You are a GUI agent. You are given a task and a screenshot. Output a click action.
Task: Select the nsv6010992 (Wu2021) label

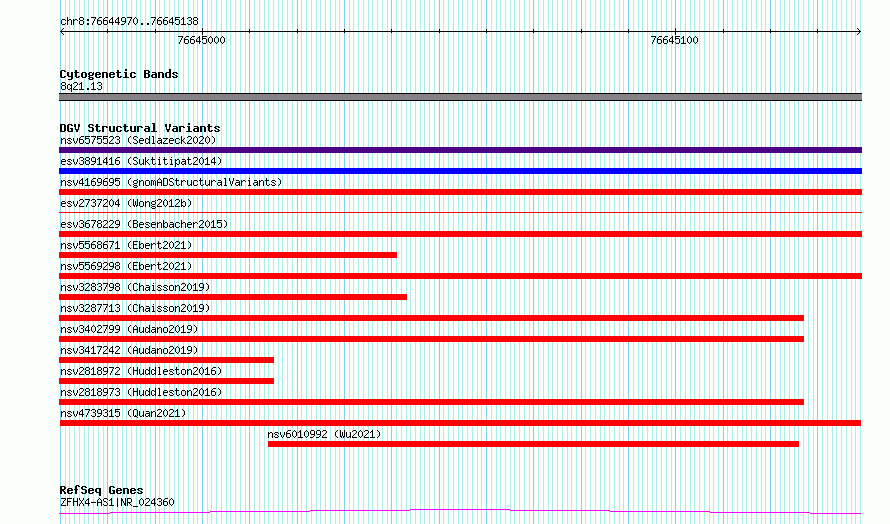point(324,434)
